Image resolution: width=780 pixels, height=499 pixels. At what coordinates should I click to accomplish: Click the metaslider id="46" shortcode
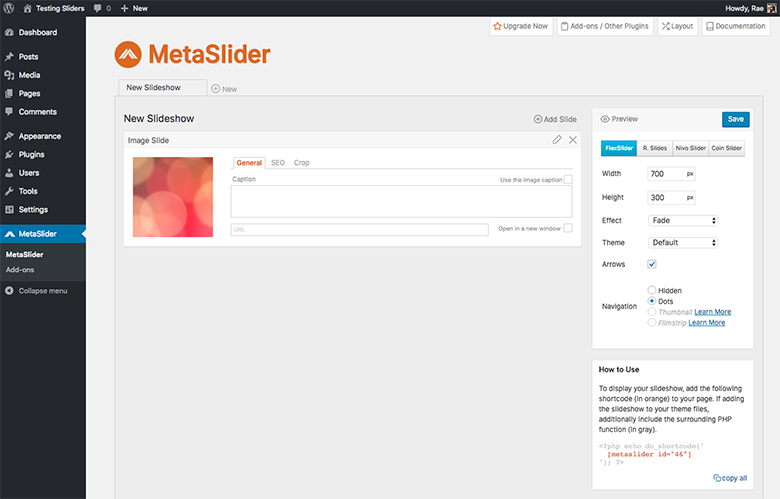(x=649, y=454)
